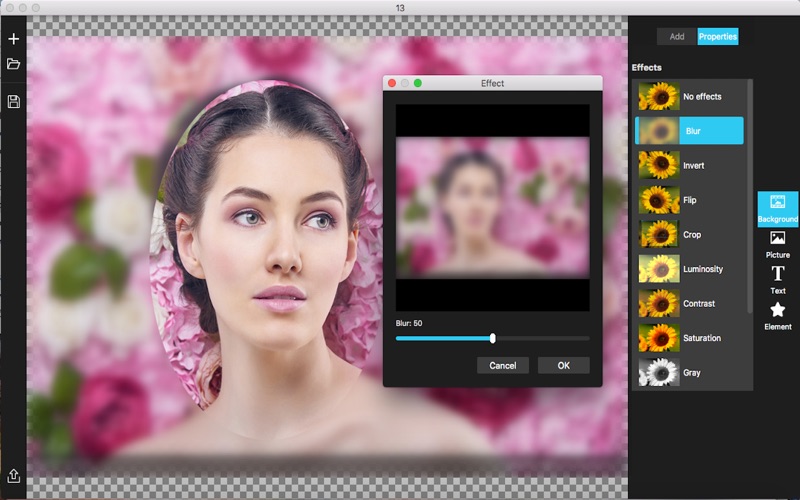The height and width of the screenshot is (500, 800).
Task: Pick the Luminosity effect
Action: point(689,269)
